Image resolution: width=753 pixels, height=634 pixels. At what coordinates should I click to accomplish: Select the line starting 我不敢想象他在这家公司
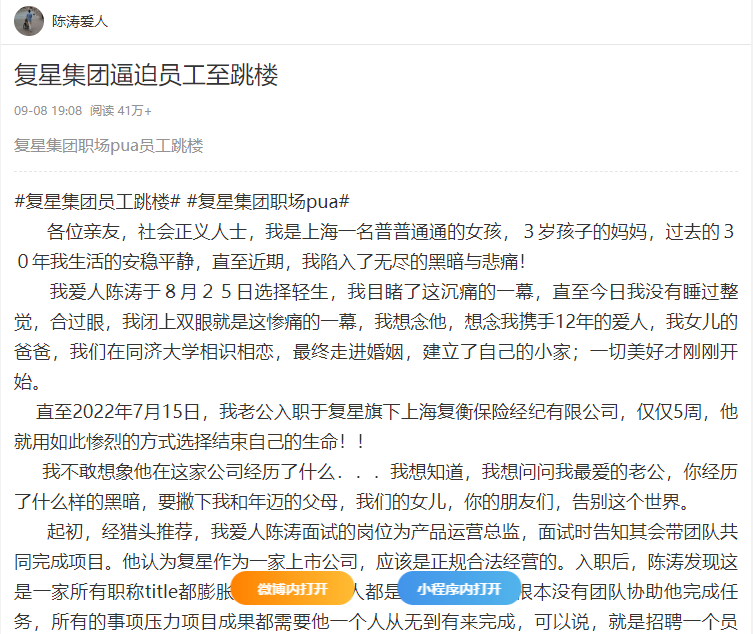click(x=390, y=472)
